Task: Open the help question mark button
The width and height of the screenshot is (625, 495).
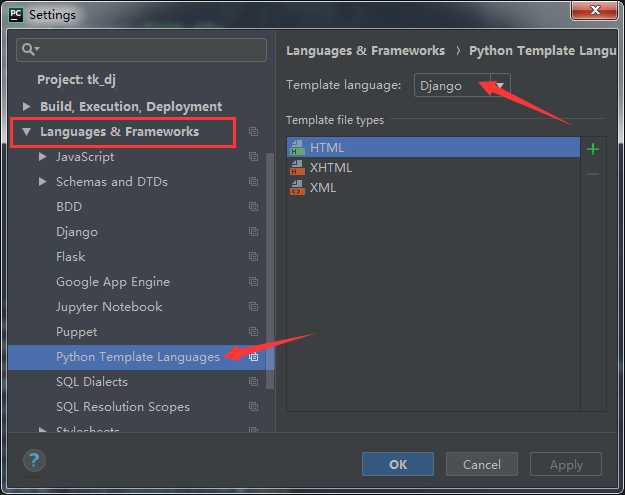Action: point(34,461)
